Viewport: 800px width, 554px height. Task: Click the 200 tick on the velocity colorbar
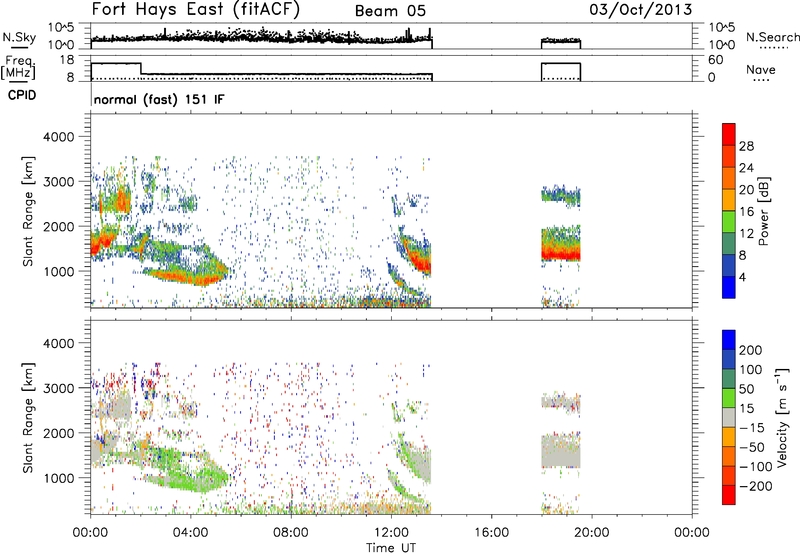click(751, 350)
